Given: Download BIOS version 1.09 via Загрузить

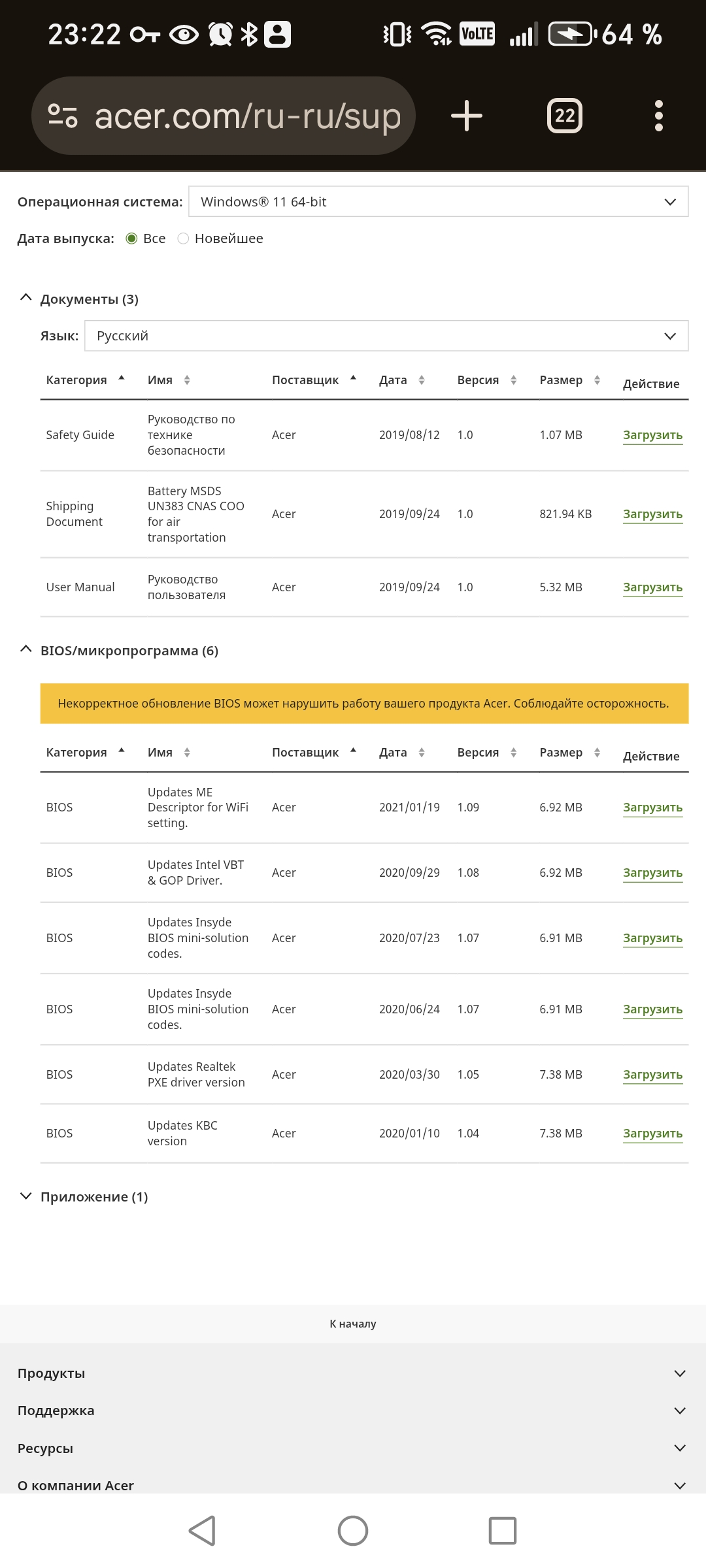Looking at the screenshot, I should [652, 808].
